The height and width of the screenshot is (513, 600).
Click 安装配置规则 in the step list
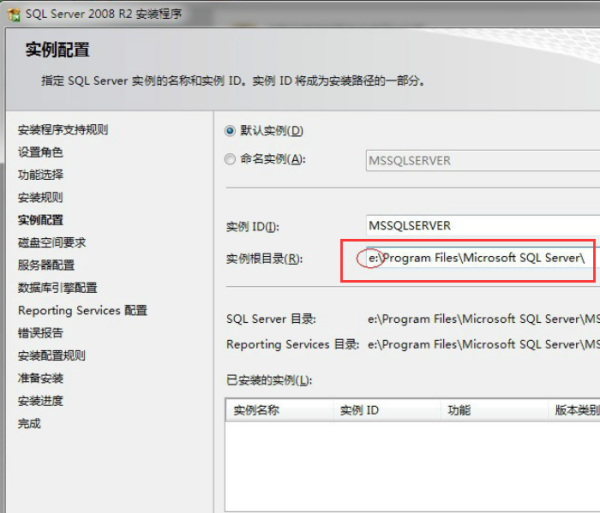[52, 355]
